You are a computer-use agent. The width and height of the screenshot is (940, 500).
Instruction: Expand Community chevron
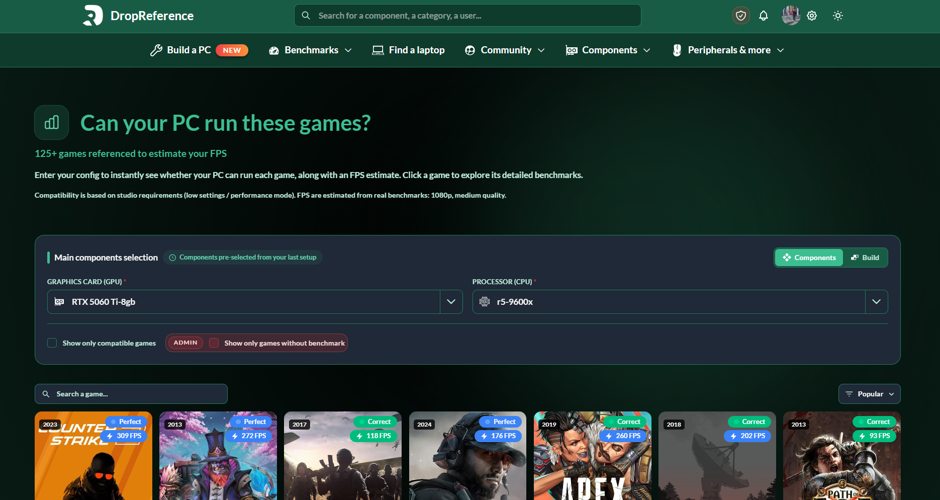(541, 50)
